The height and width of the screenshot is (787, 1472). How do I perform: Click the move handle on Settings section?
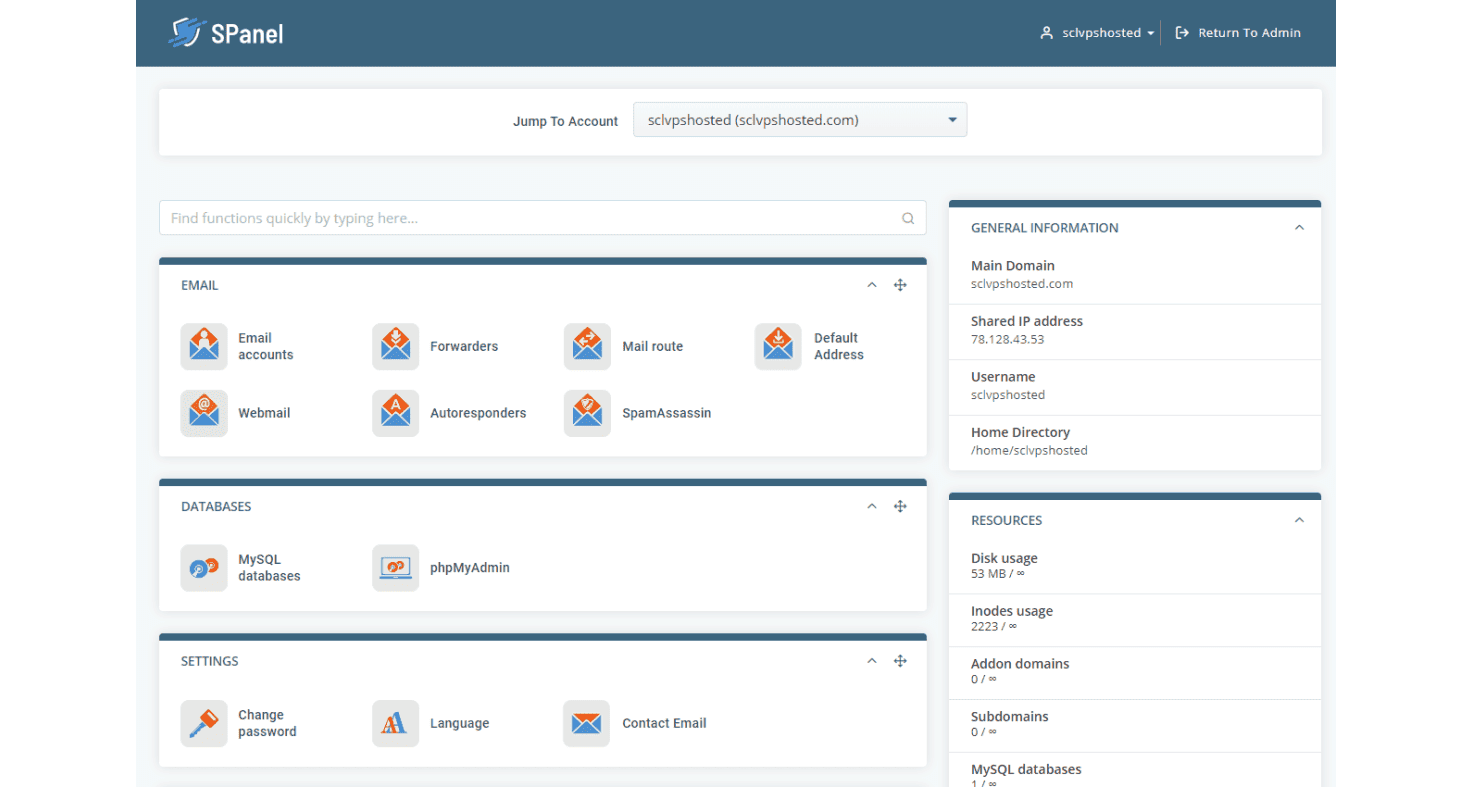900,661
